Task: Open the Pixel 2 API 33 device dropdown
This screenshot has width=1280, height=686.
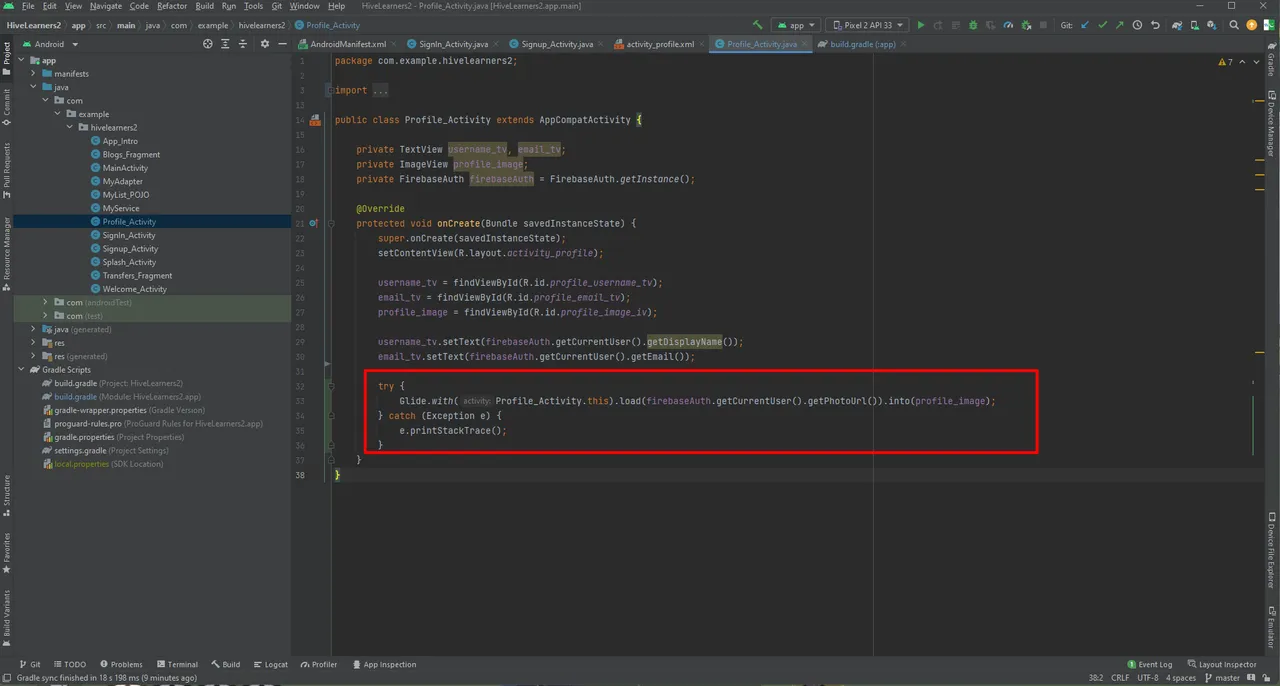Action: [867, 25]
